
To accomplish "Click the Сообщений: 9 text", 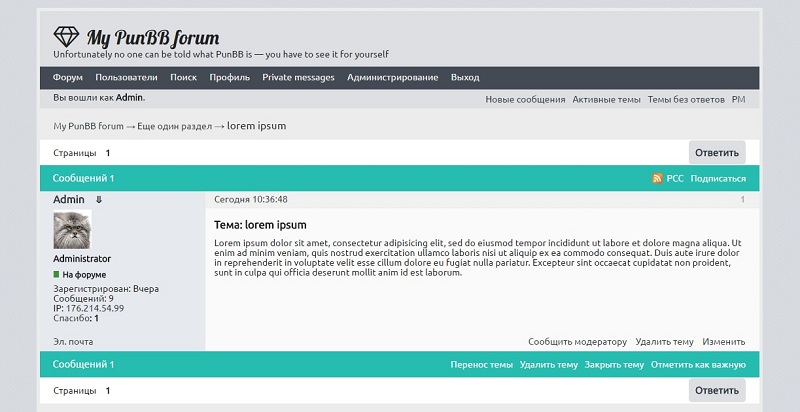I will click(x=83, y=298).
